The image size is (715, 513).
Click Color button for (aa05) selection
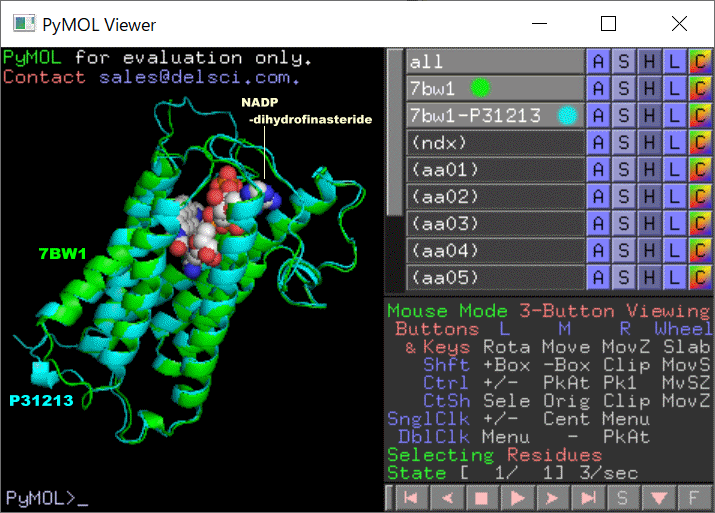700,277
